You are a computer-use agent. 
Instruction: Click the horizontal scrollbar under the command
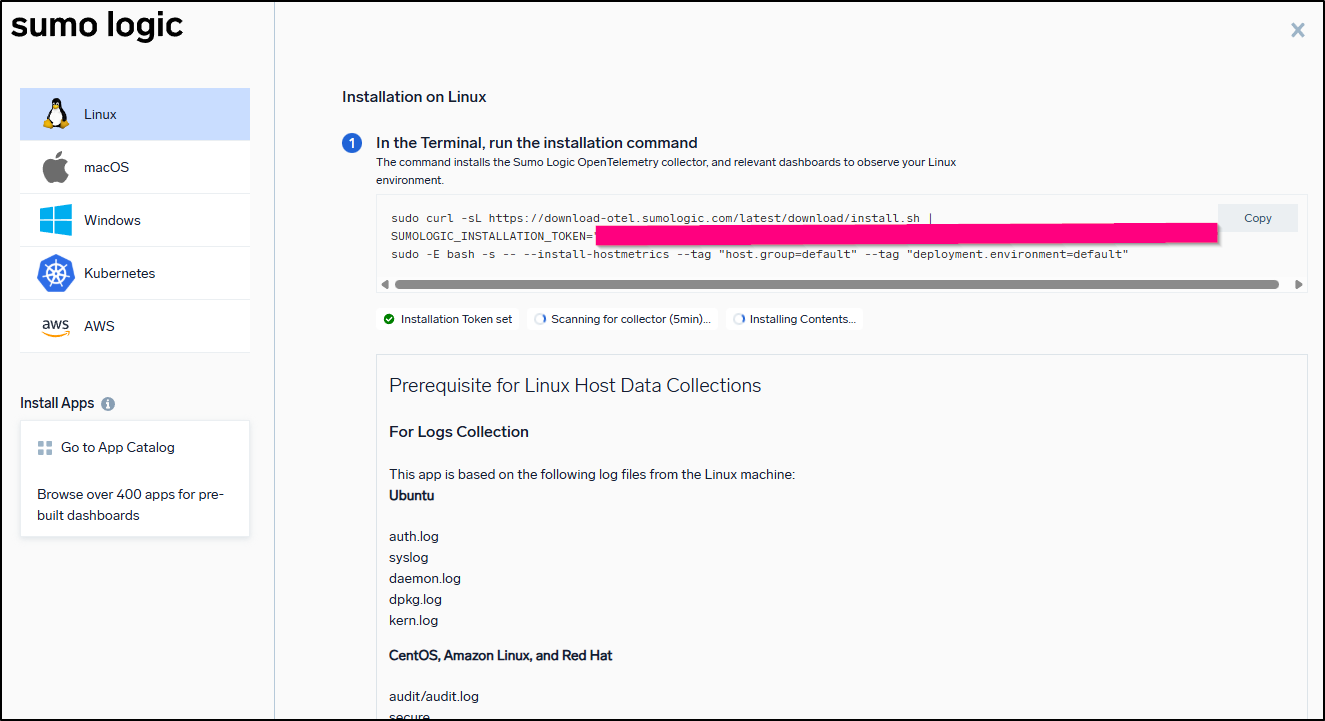836,285
